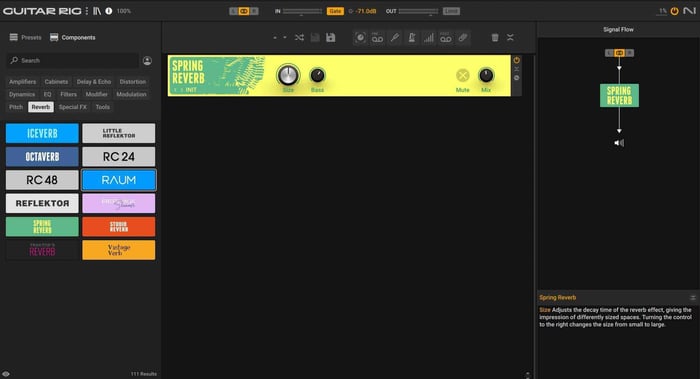
Task: Click the OUT level slider
Action: point(418,11)
